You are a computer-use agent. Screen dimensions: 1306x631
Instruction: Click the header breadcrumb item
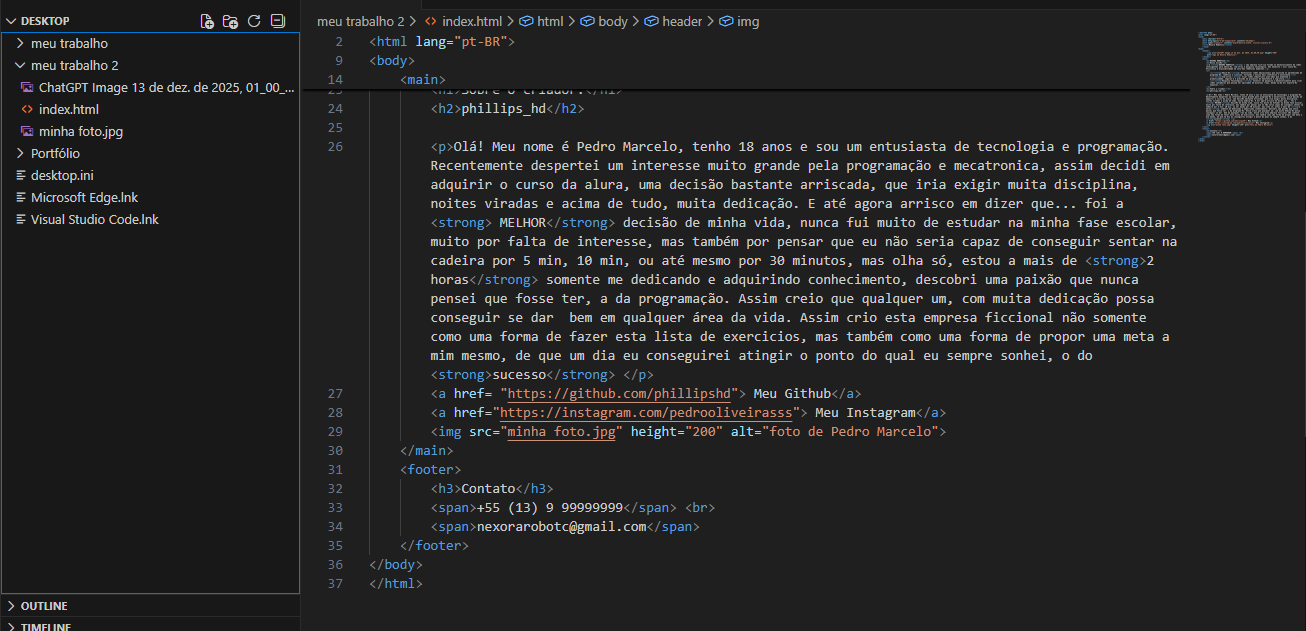(682, 21)
